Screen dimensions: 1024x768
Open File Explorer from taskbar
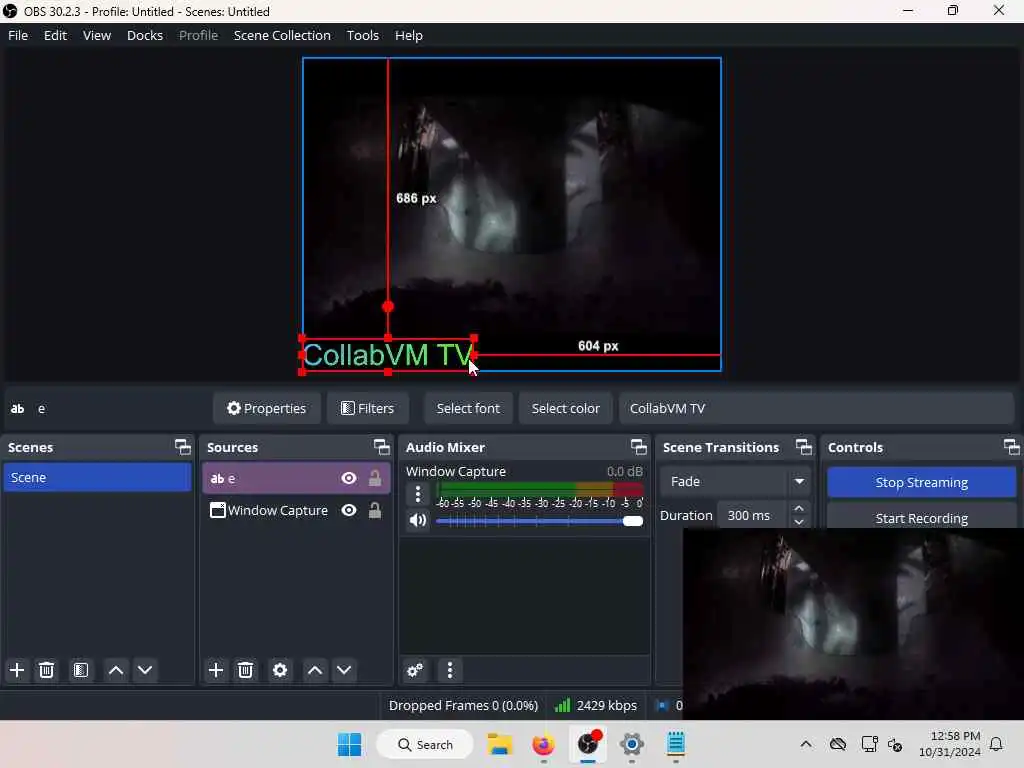point(500,744)
